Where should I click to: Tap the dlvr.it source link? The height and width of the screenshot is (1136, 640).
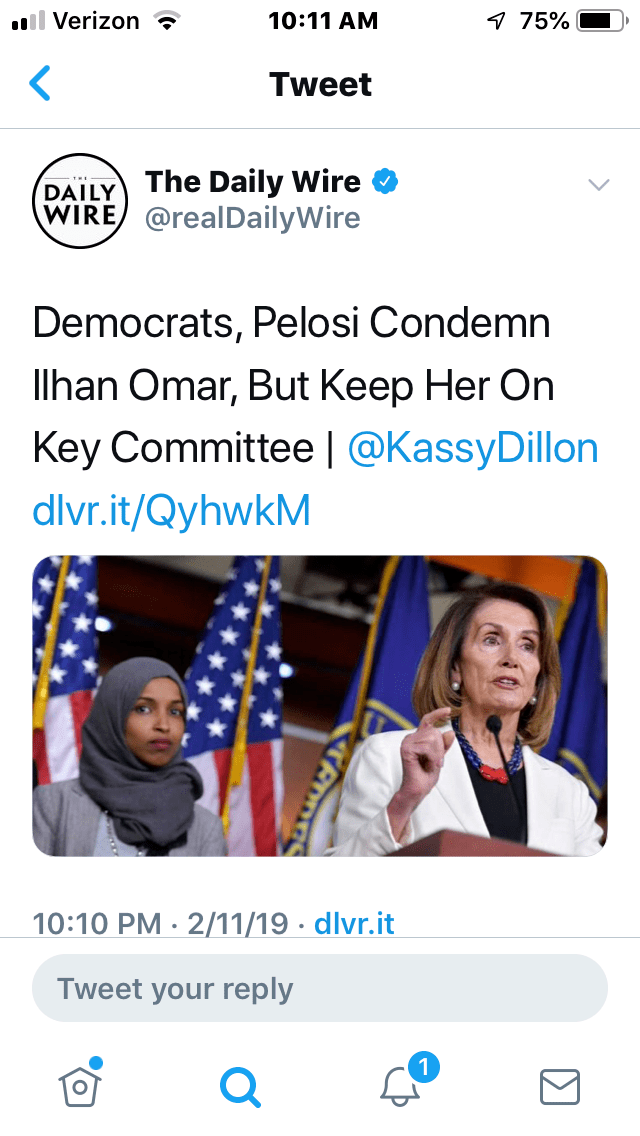(354, 924)
